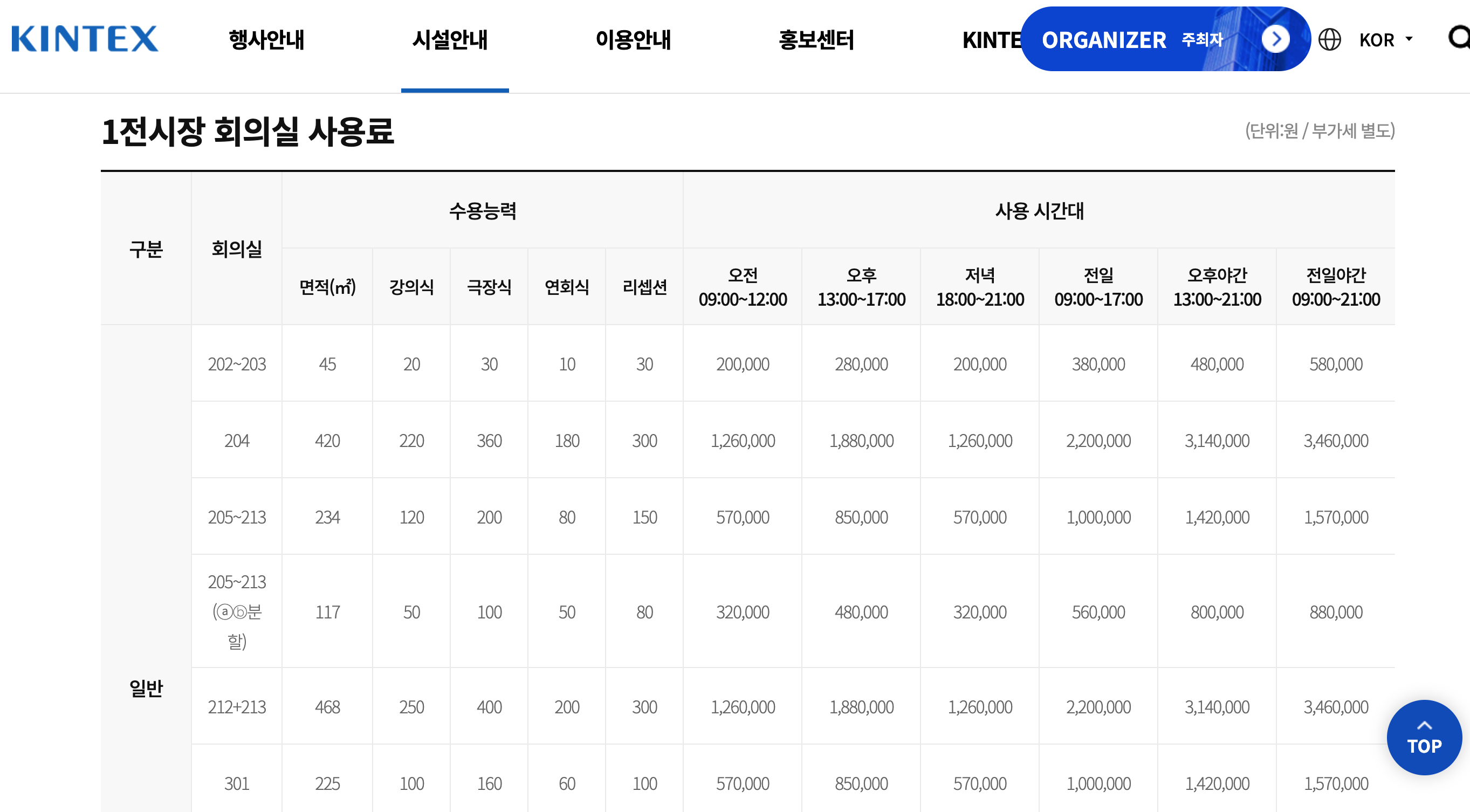Click room 202~203 cell
This screenshot has width=1470, height=812.
[x=237, y=364]
